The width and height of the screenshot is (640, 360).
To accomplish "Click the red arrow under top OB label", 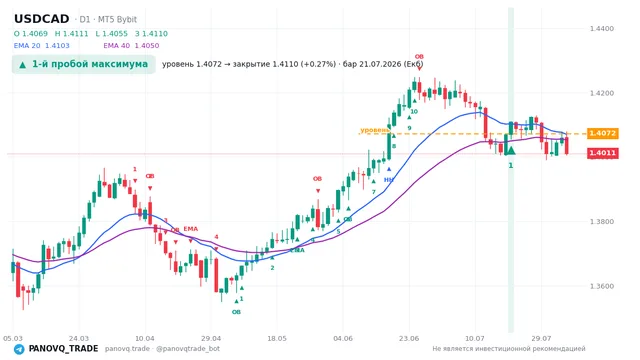I will 419,69.
